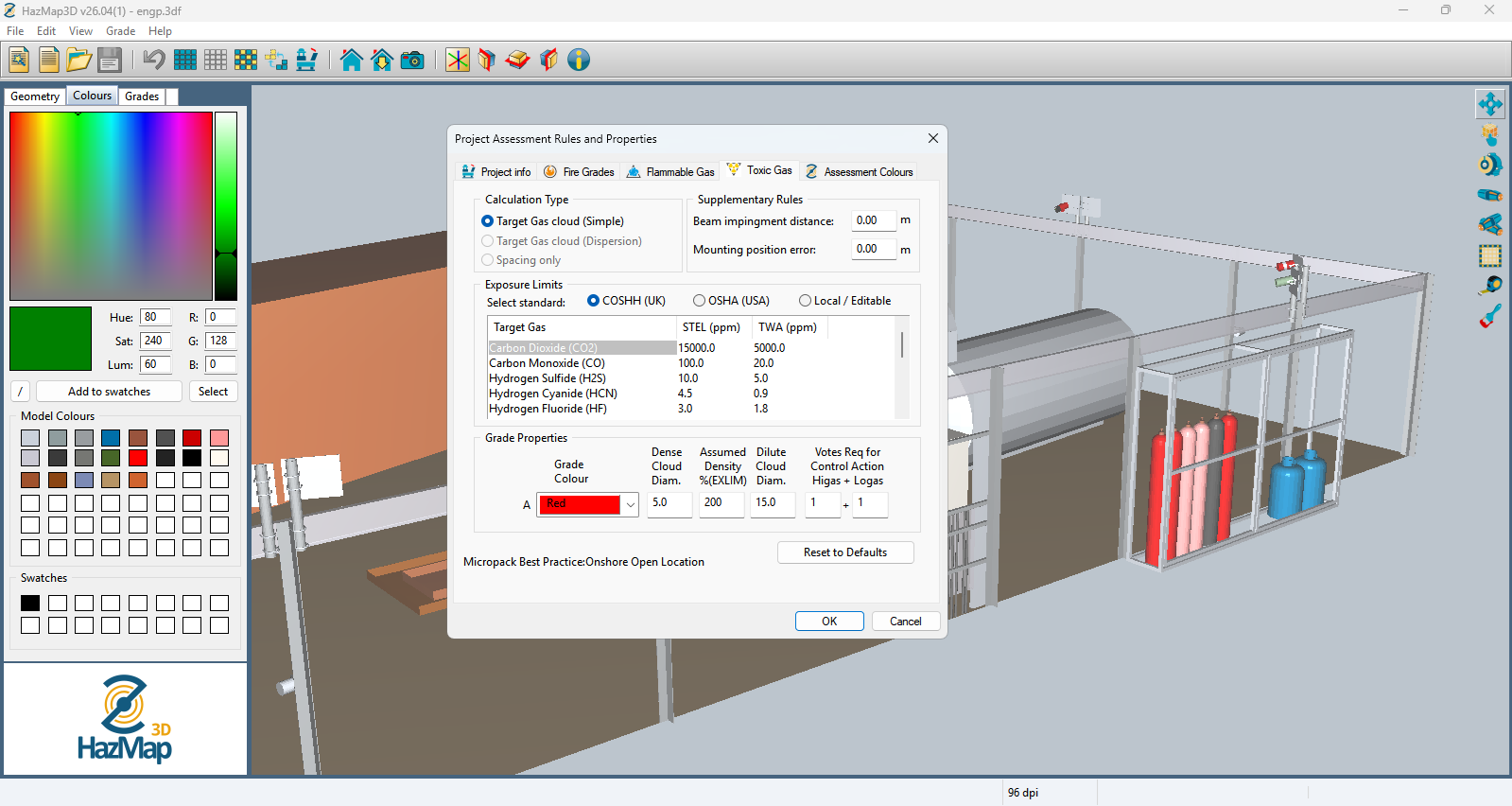1512x806 pixels.
Task: Click the colored XYZ axes icon
Action: (458, 60)
